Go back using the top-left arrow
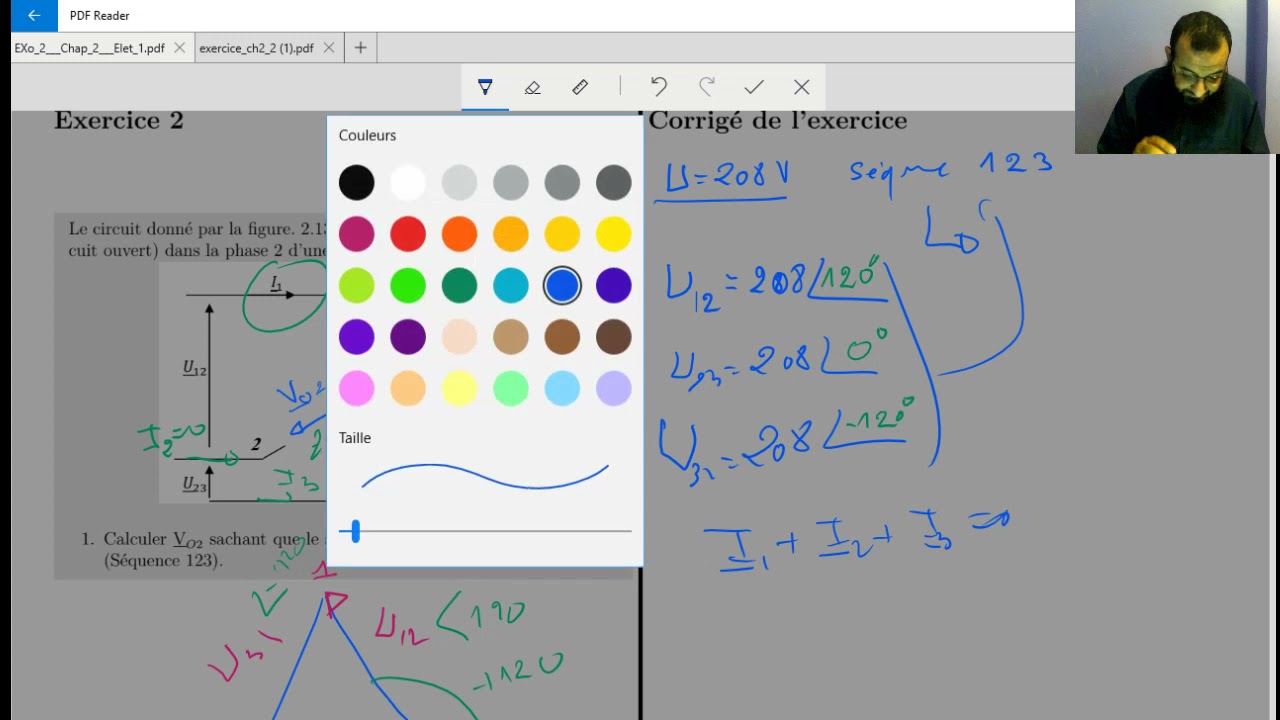The image size is (1280, 720). coord(34,15)
